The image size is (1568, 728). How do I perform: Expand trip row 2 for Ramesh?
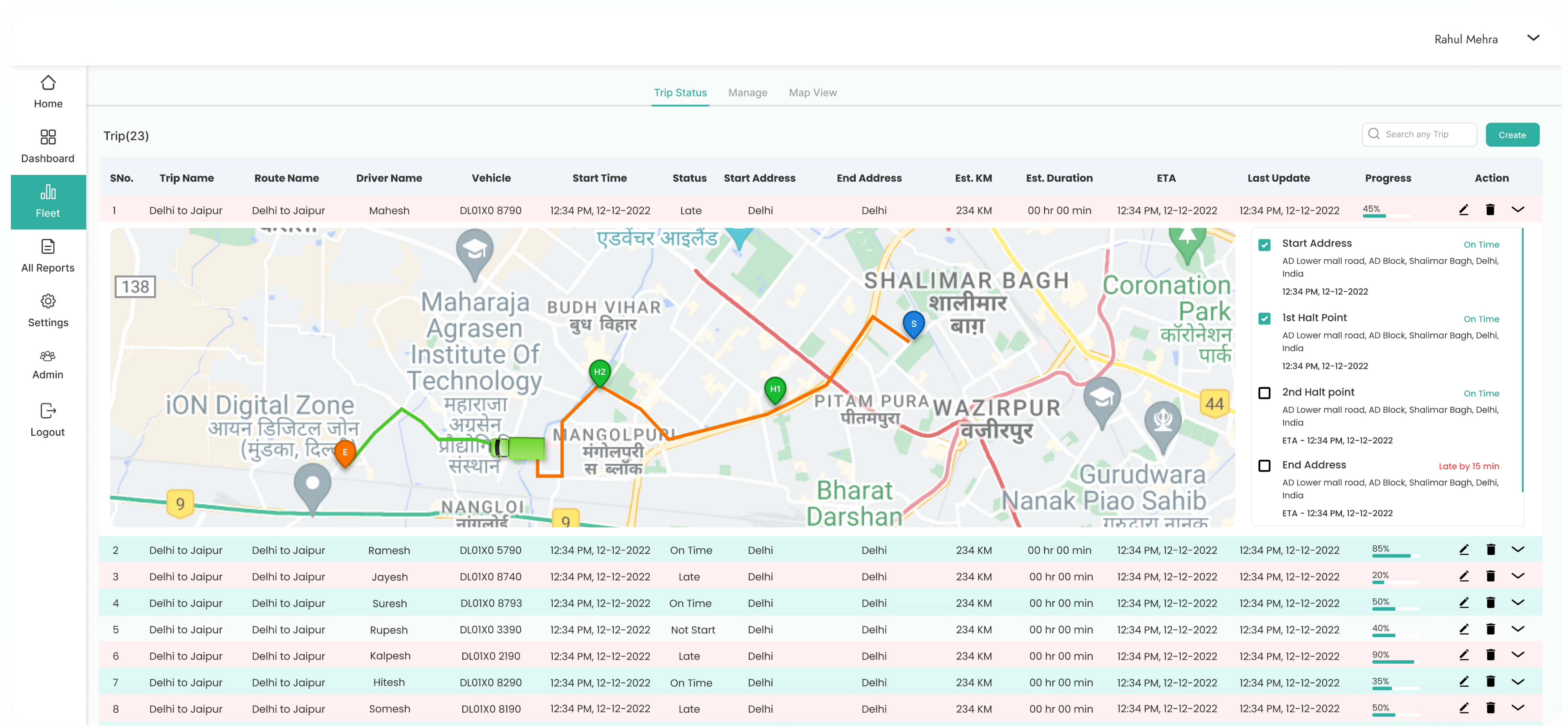(x=1519, y=549)
